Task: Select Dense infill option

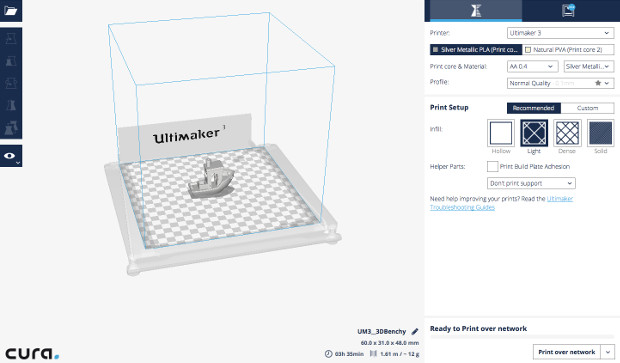Action: (x=567, y=133)
